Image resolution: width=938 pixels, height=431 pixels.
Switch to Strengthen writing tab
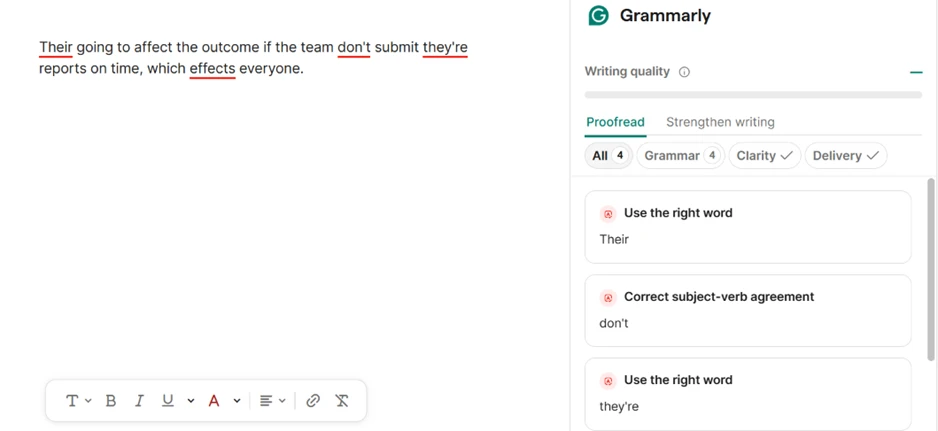tap(720, 122)
